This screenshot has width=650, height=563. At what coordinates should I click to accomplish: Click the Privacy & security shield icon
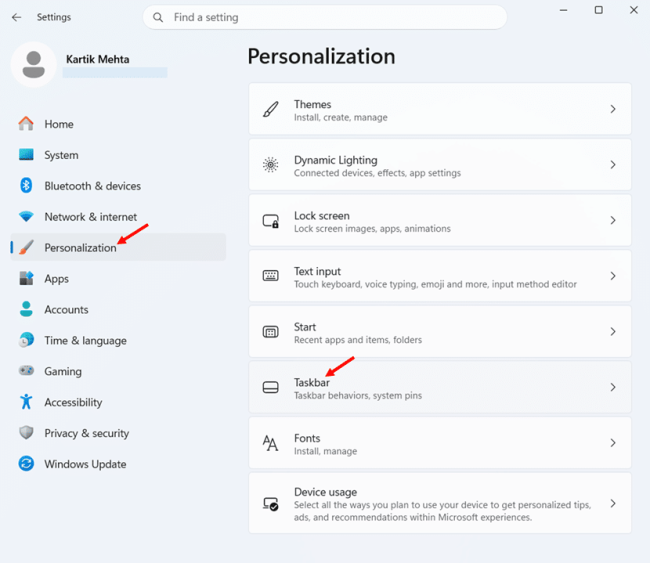(26, 432)
